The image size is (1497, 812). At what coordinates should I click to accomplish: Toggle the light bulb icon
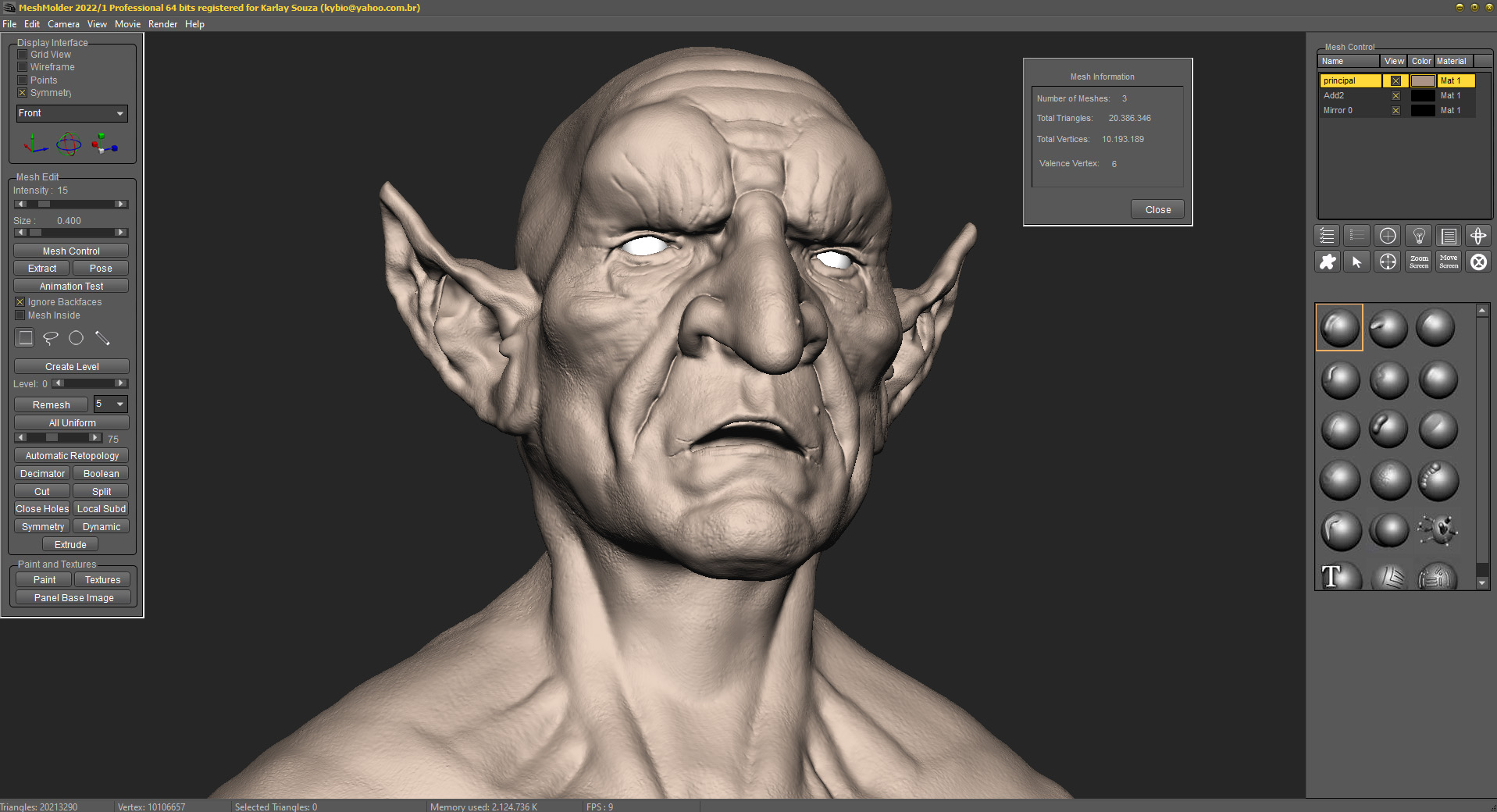point(1419,236)
